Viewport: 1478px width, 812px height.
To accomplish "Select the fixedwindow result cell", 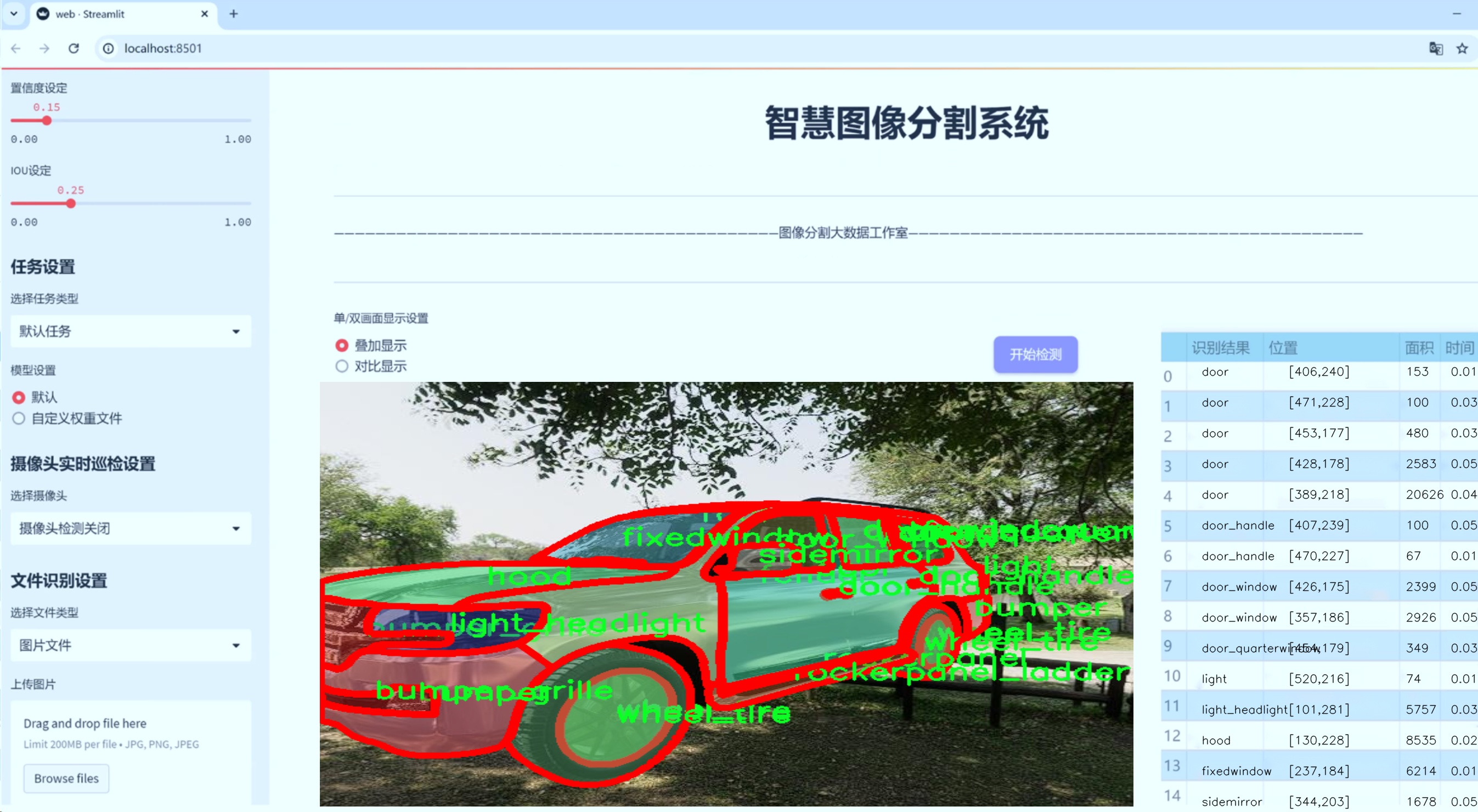I will 1237,771.
